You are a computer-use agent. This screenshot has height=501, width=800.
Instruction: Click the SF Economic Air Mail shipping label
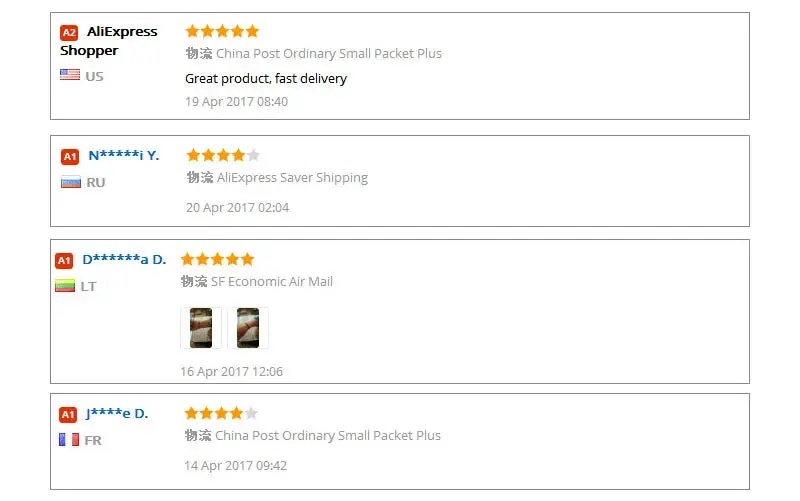point(271,282)
